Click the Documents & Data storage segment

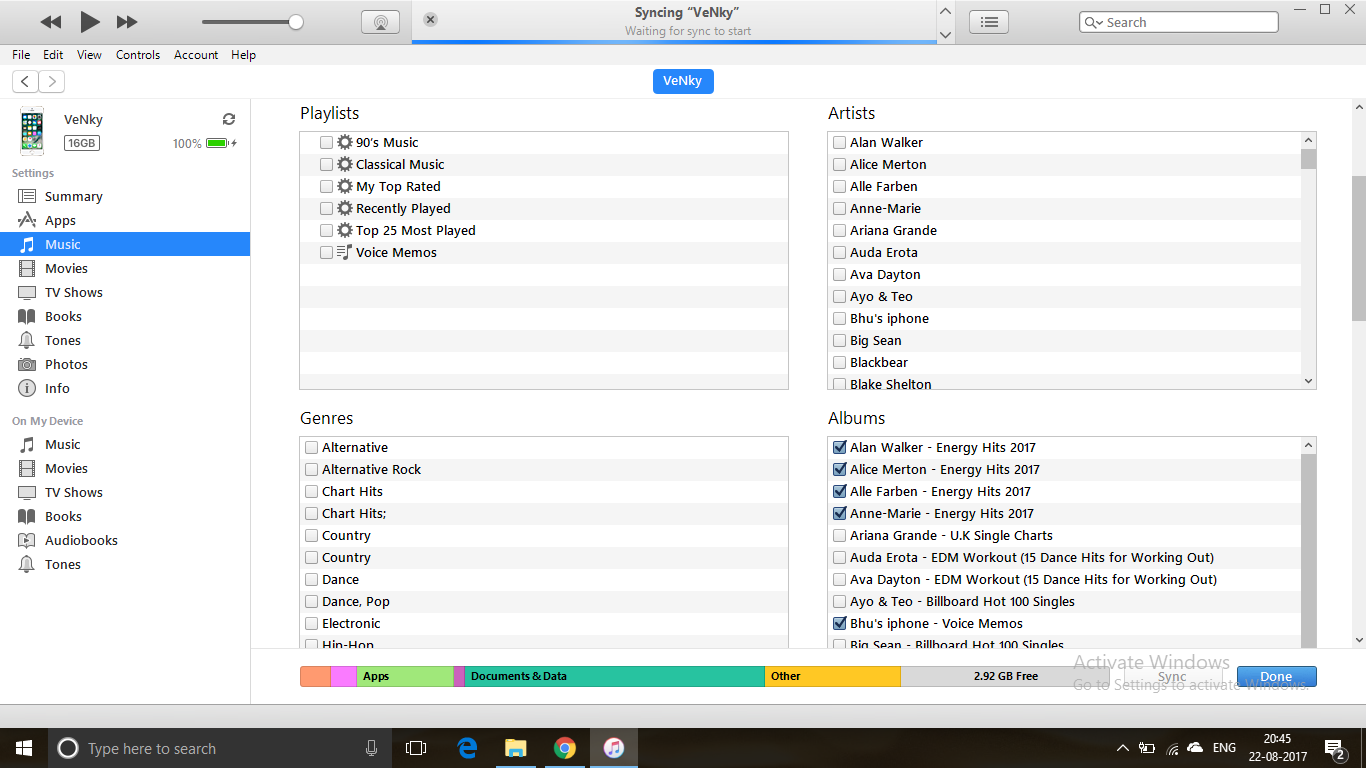615,677
